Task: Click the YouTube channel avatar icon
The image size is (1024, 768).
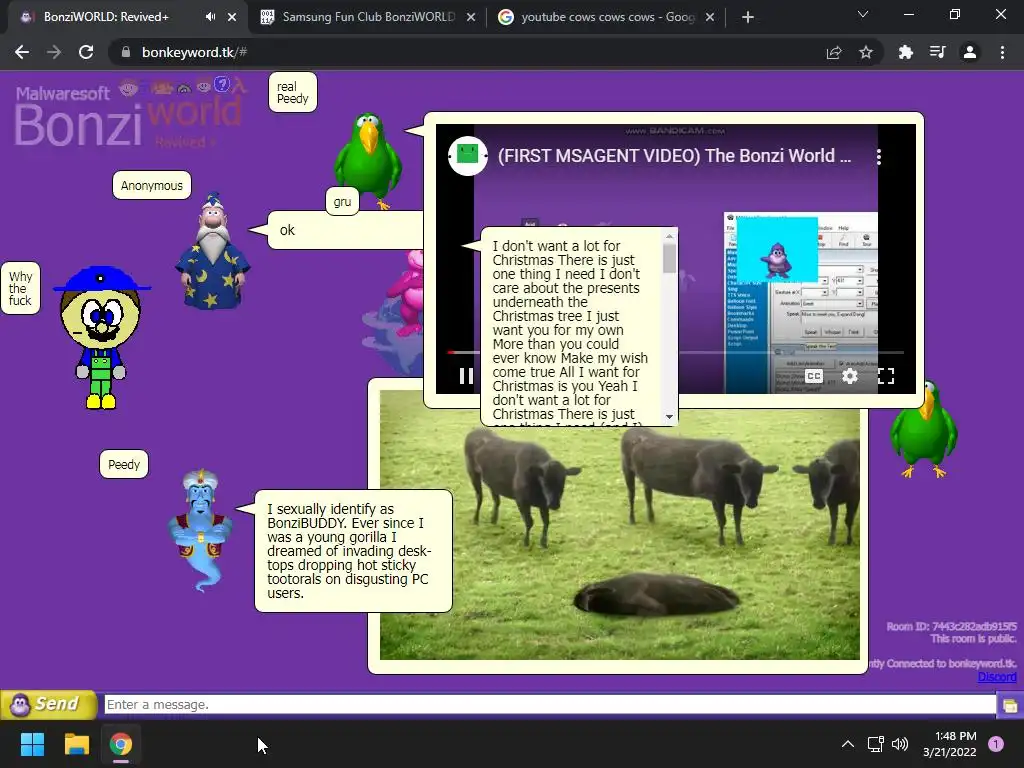Action: 468,155
